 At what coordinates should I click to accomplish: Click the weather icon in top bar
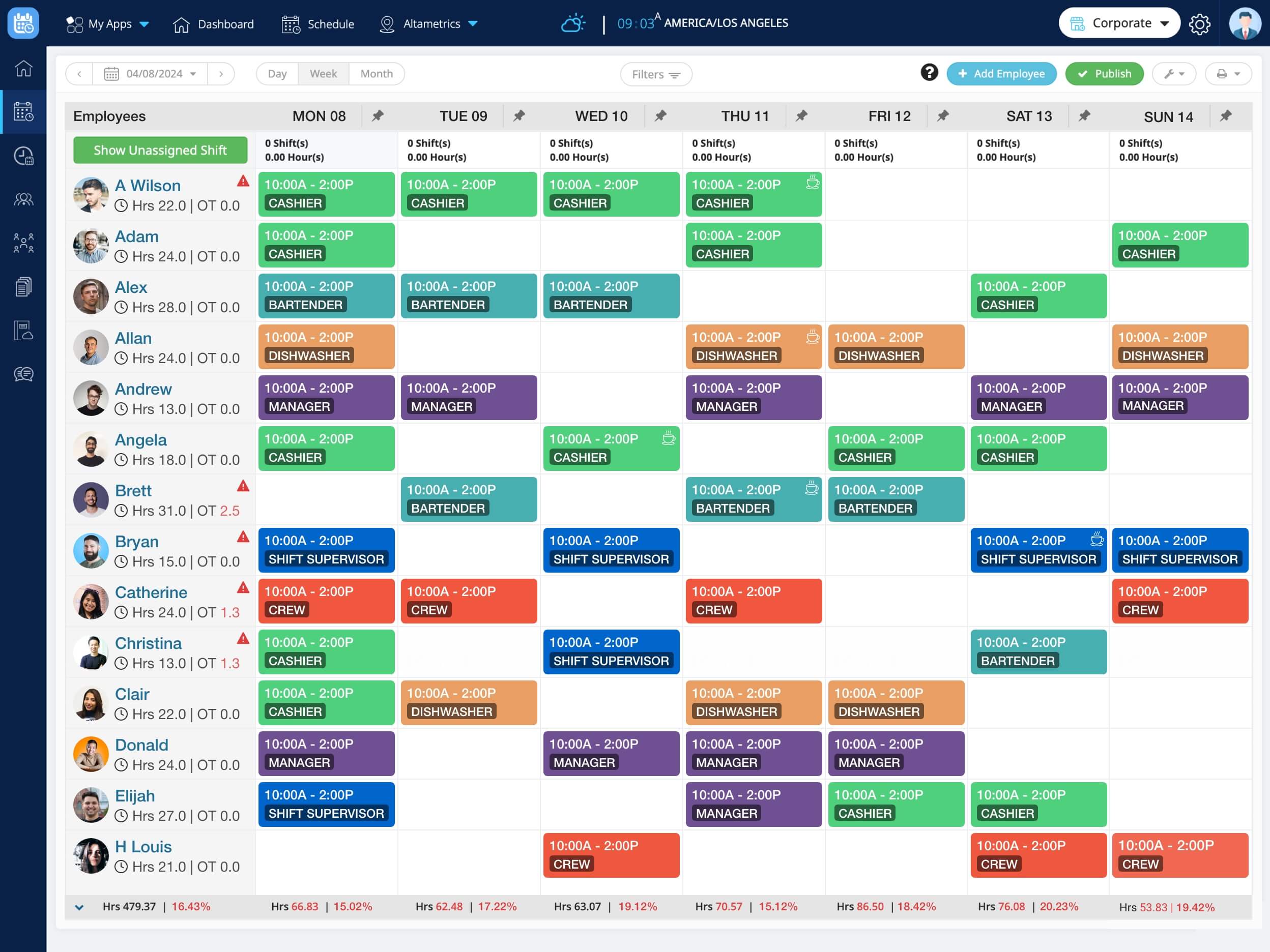pos(572,23)
